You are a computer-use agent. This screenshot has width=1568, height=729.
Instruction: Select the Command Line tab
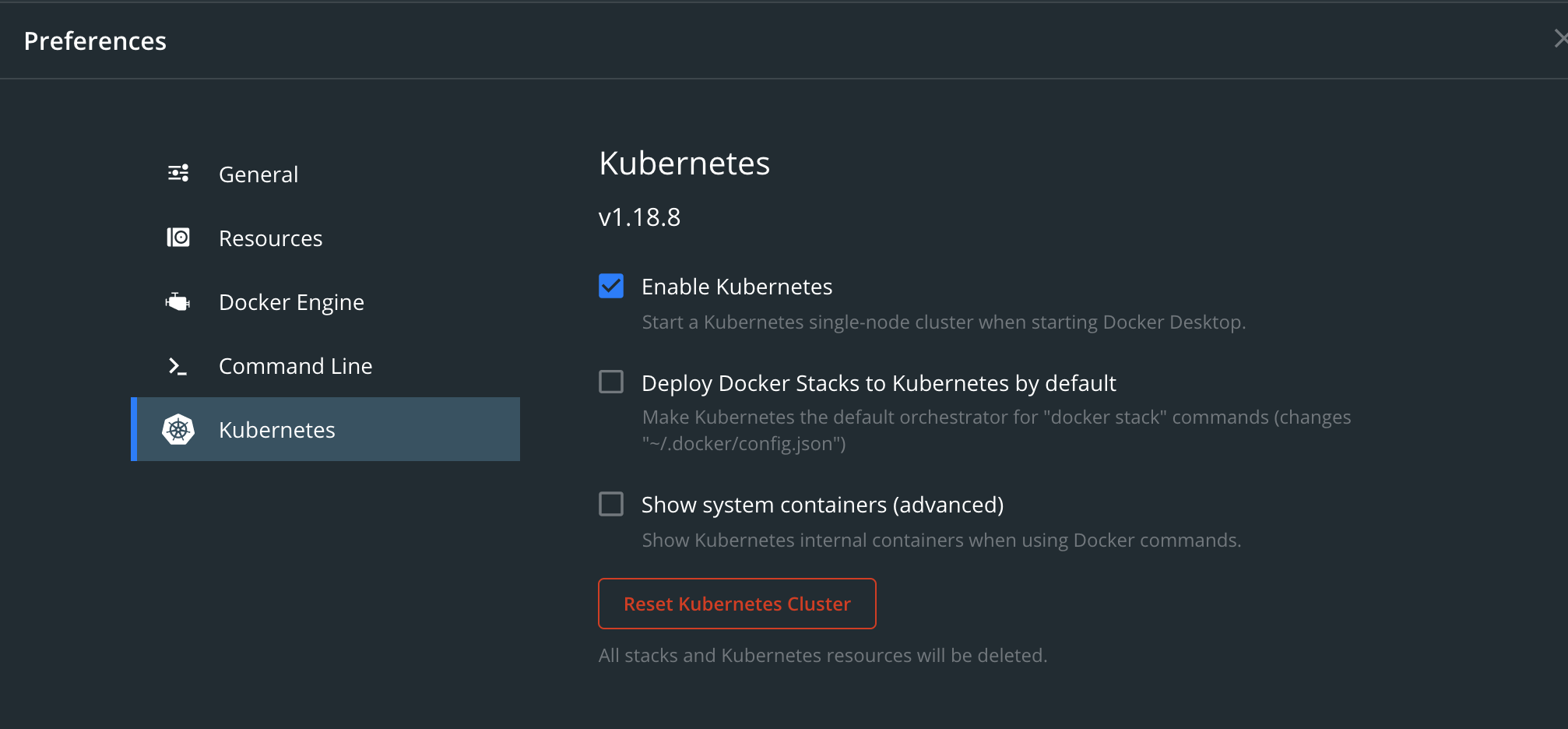[295, 366]
